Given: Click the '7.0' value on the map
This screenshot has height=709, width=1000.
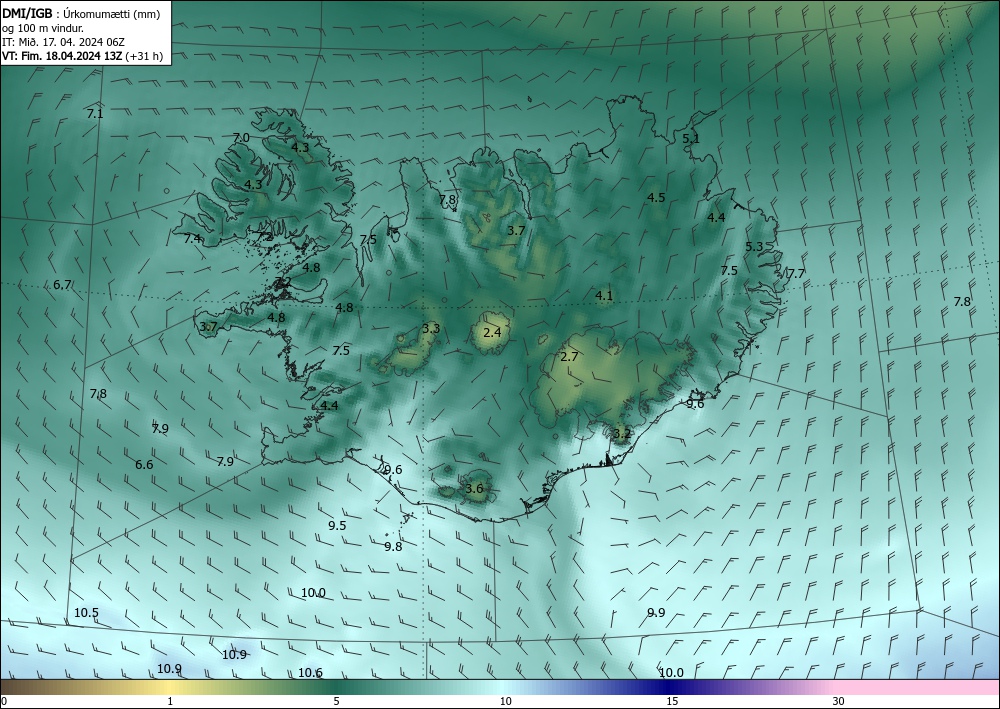Looking at the screenshot, I should (x=241, y=138).
